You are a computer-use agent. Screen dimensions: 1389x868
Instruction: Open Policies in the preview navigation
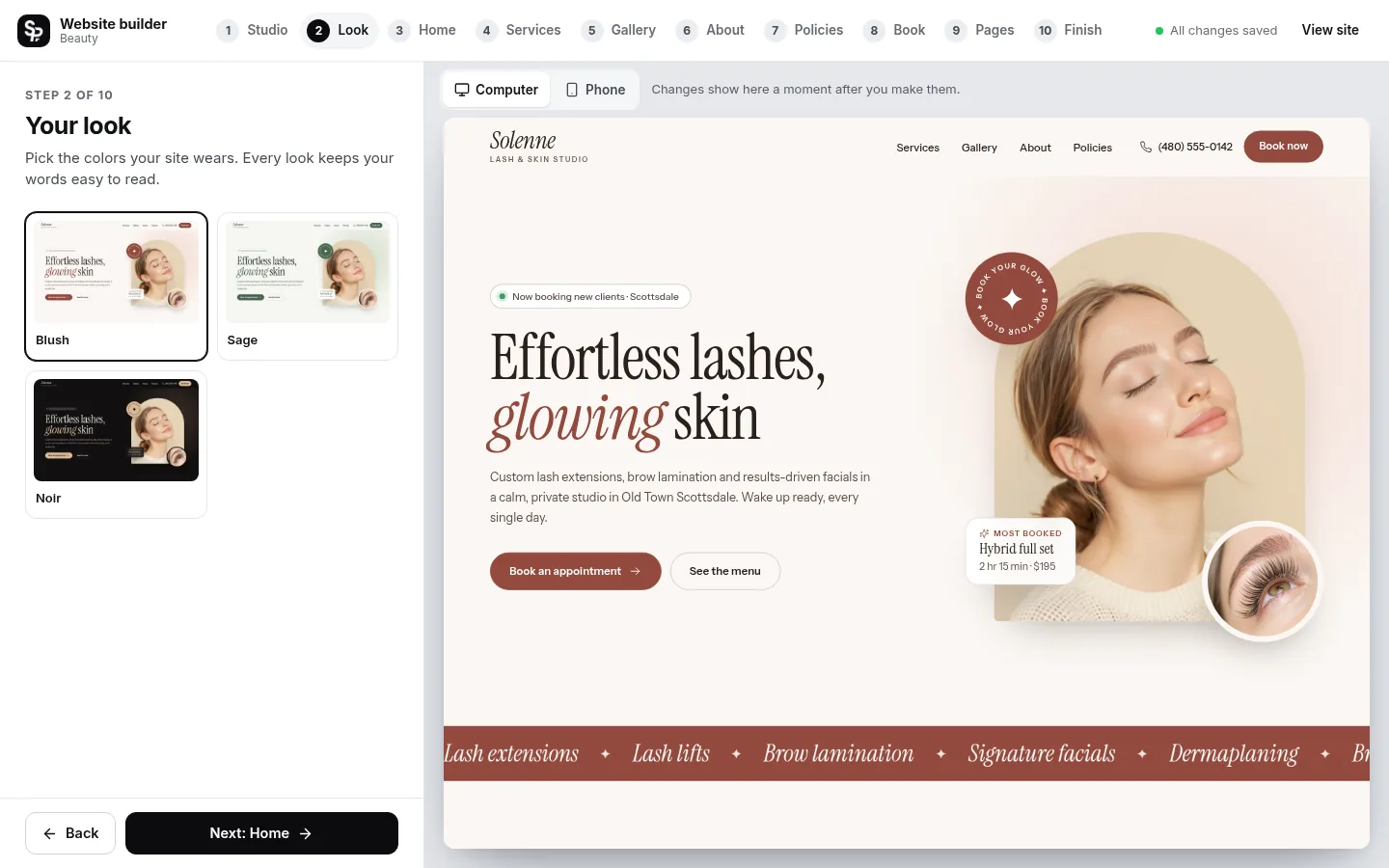click(1092, 148)
